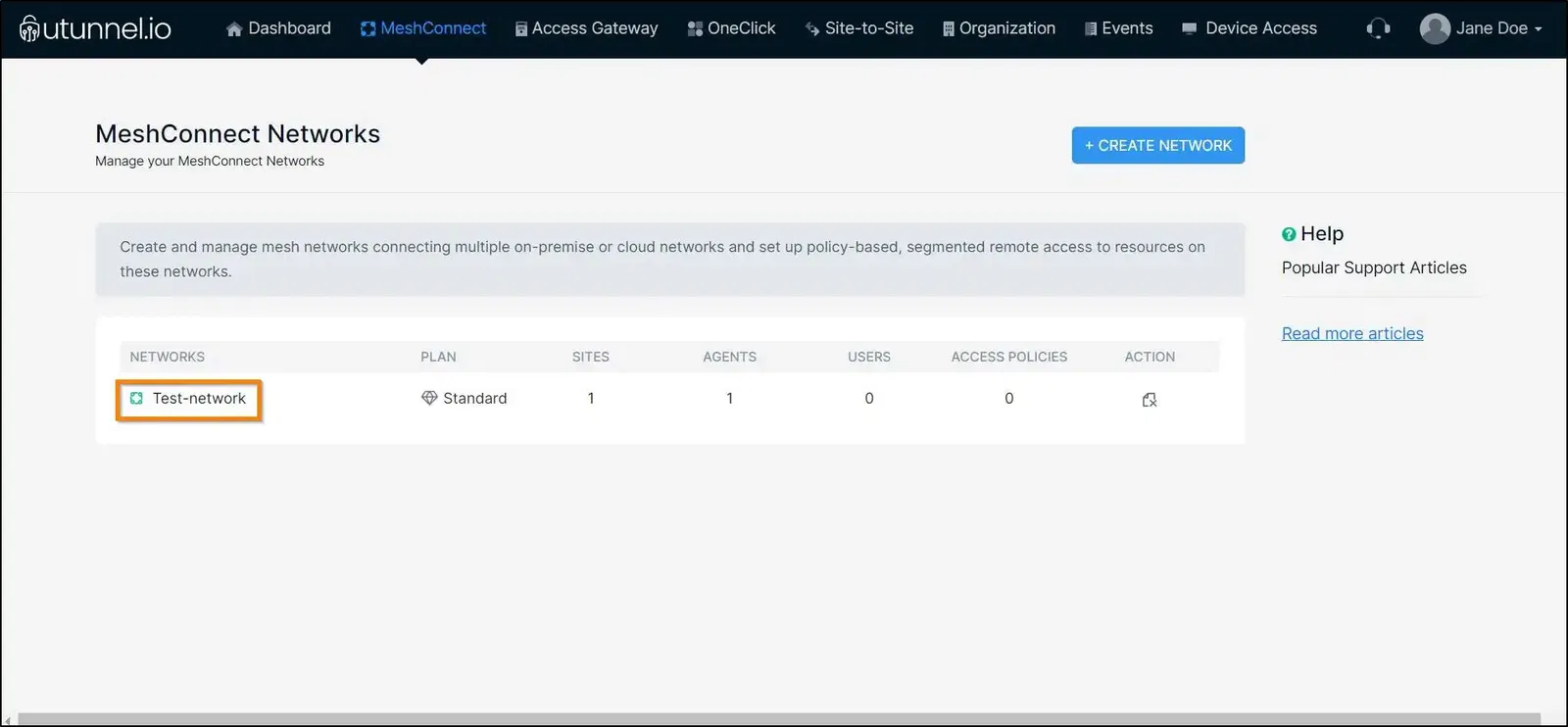1568x727 pixels.
Task: Click the Create Network button
Action: point(1158,145)
